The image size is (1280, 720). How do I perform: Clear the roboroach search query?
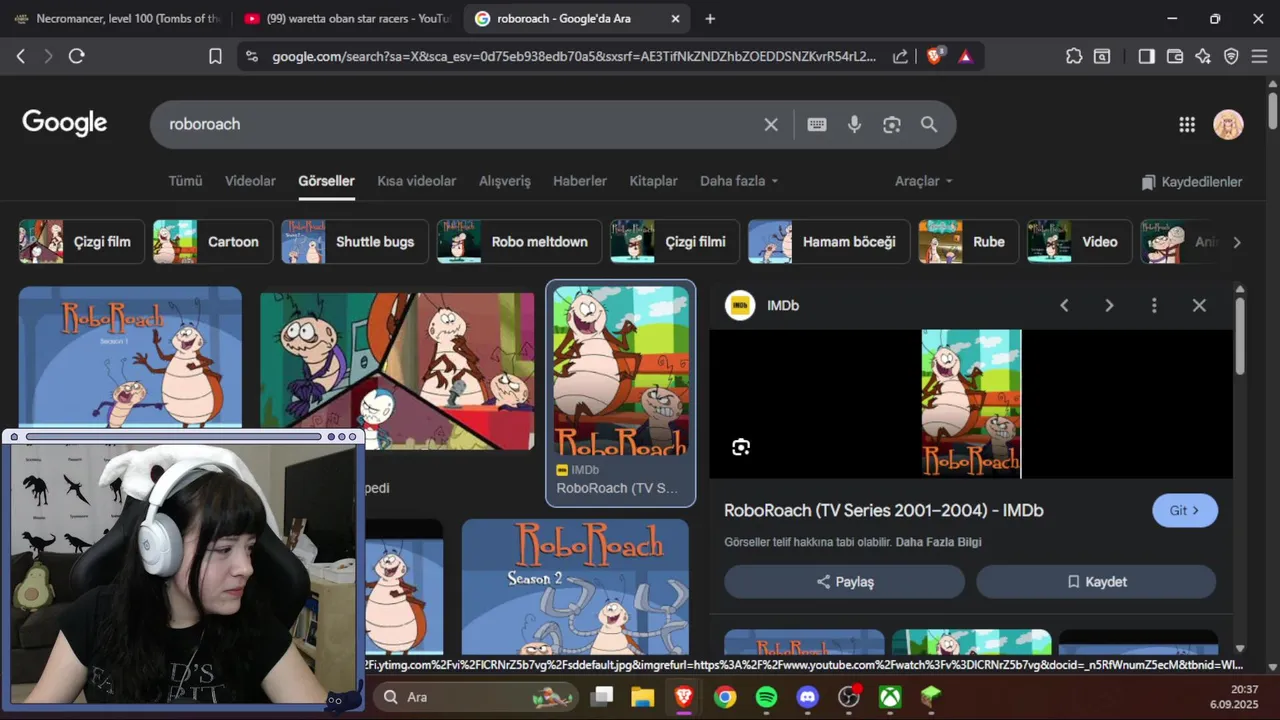pyautogui.click(x=771, y=124)
